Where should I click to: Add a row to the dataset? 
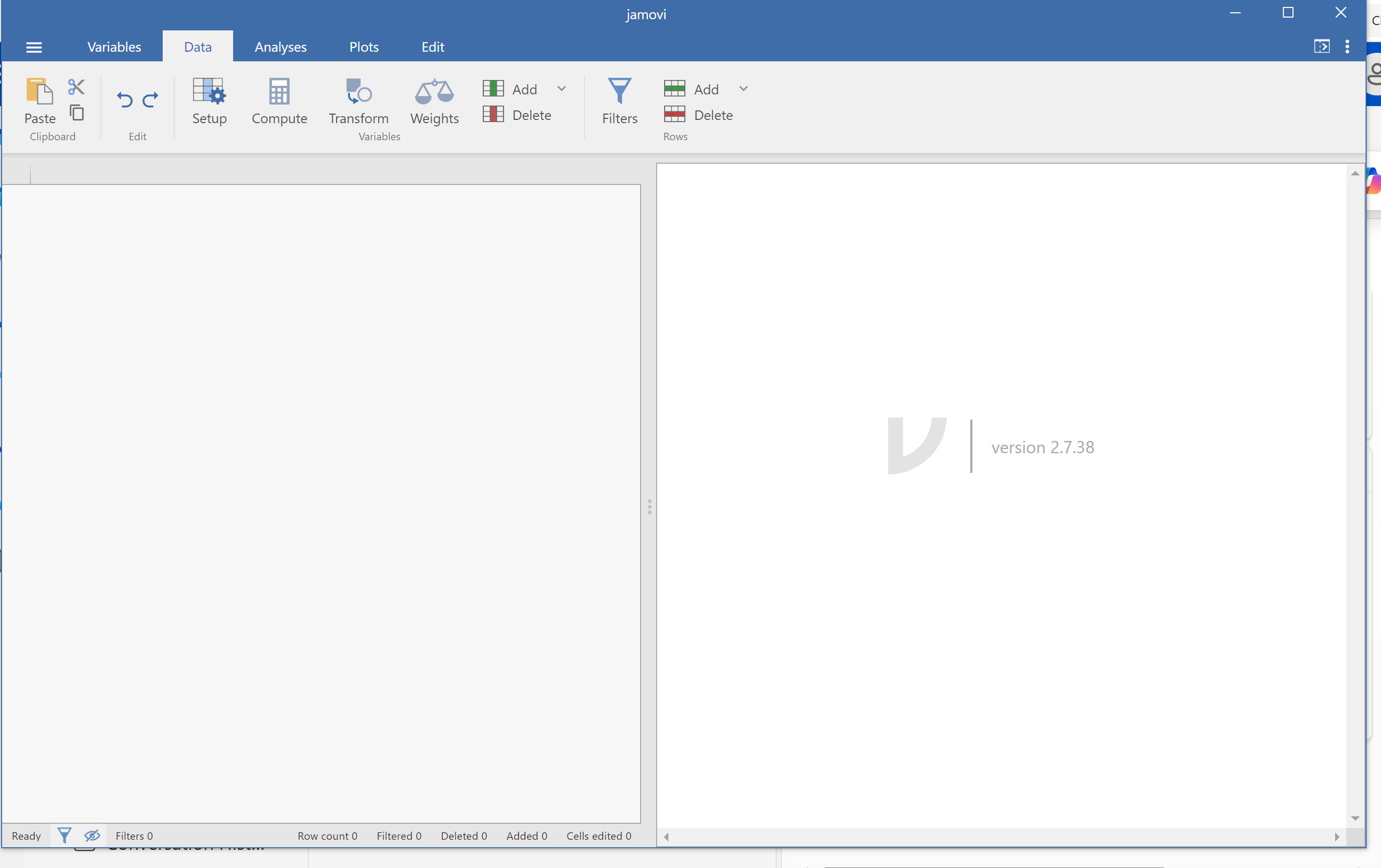click(691, 89)
